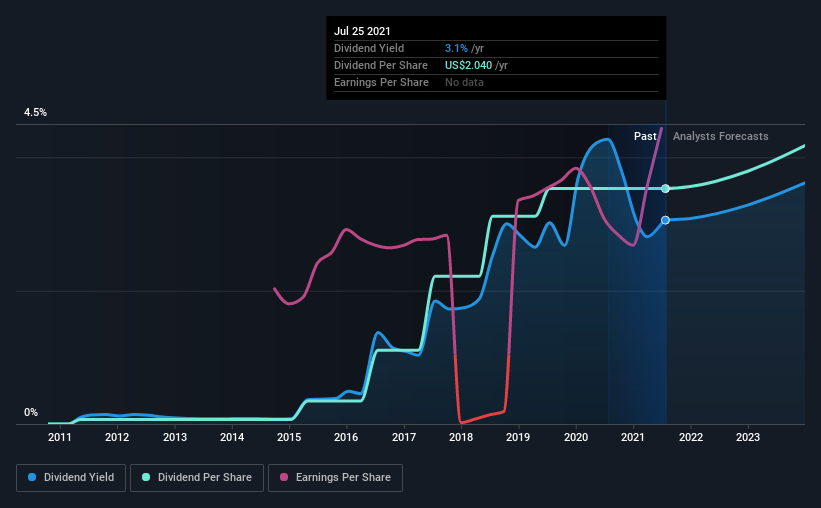Click the 2016 label on the x-axis

click(346, 437)
